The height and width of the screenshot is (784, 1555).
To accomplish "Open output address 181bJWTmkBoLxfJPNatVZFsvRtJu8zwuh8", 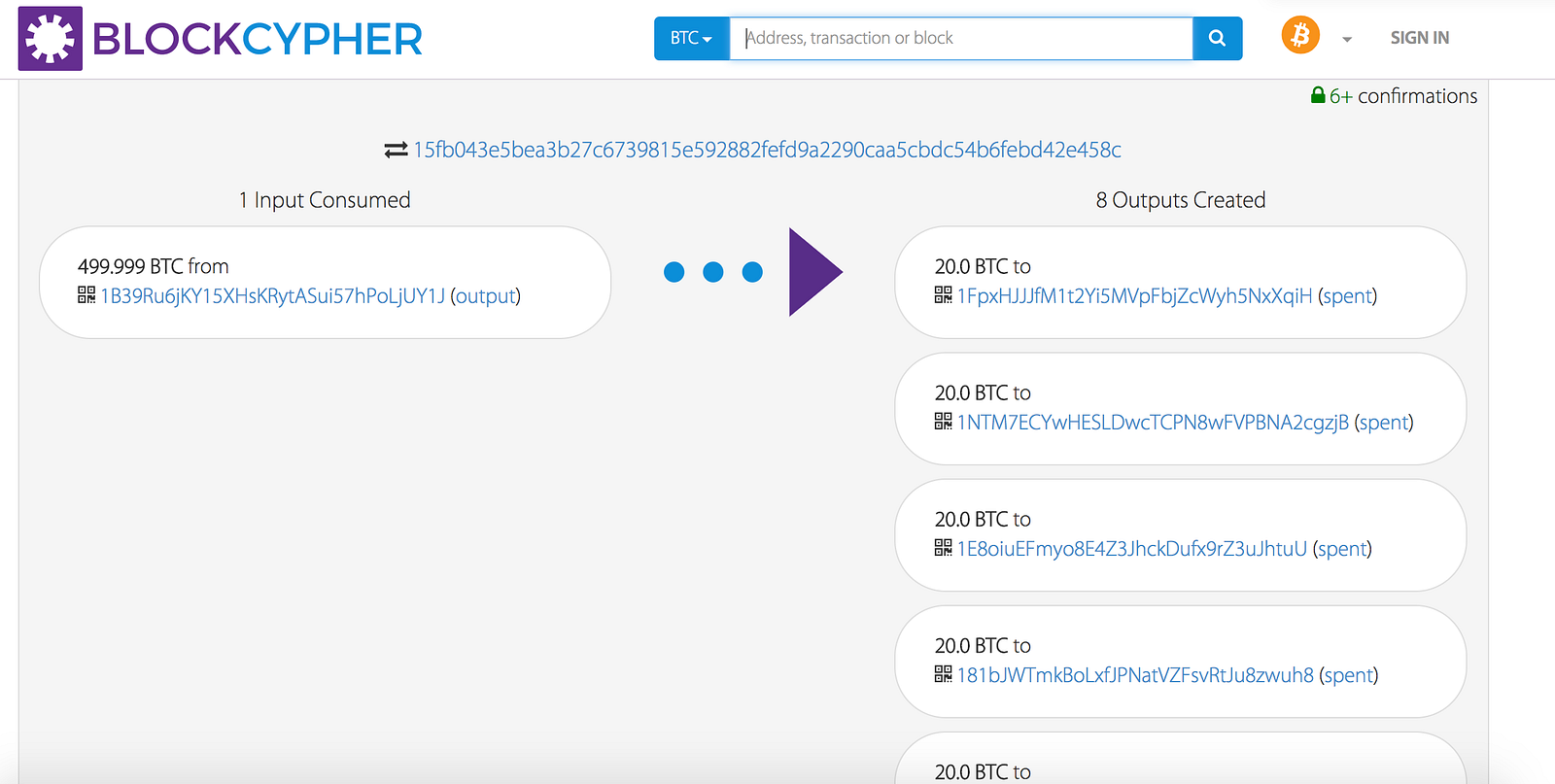I will (1135, 674).
